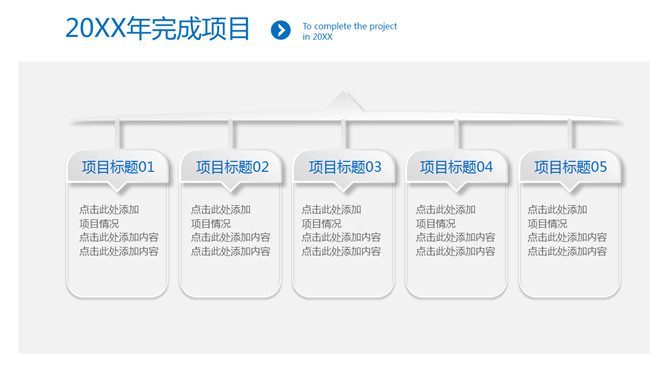Click the heading '项目标题04'
Viewport: 668px width, 376px height.
[456, 167]
